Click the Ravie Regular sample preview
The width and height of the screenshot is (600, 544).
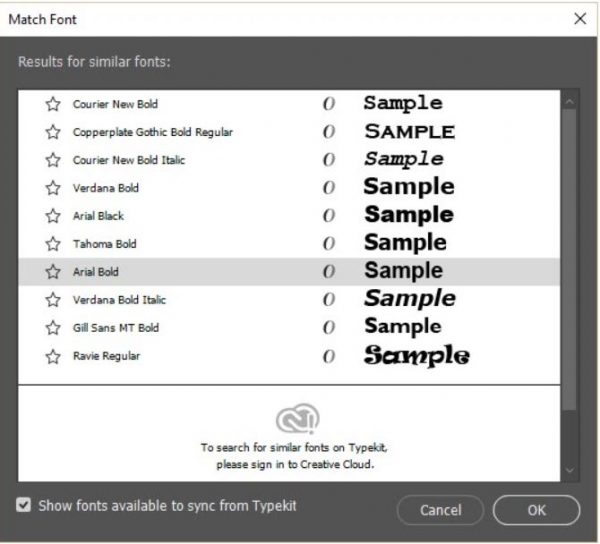(x=417, y=355)
